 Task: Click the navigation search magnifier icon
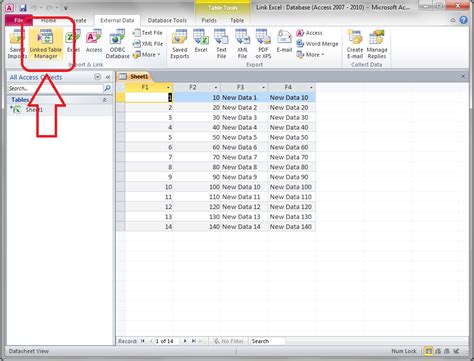tap(108, 88)
